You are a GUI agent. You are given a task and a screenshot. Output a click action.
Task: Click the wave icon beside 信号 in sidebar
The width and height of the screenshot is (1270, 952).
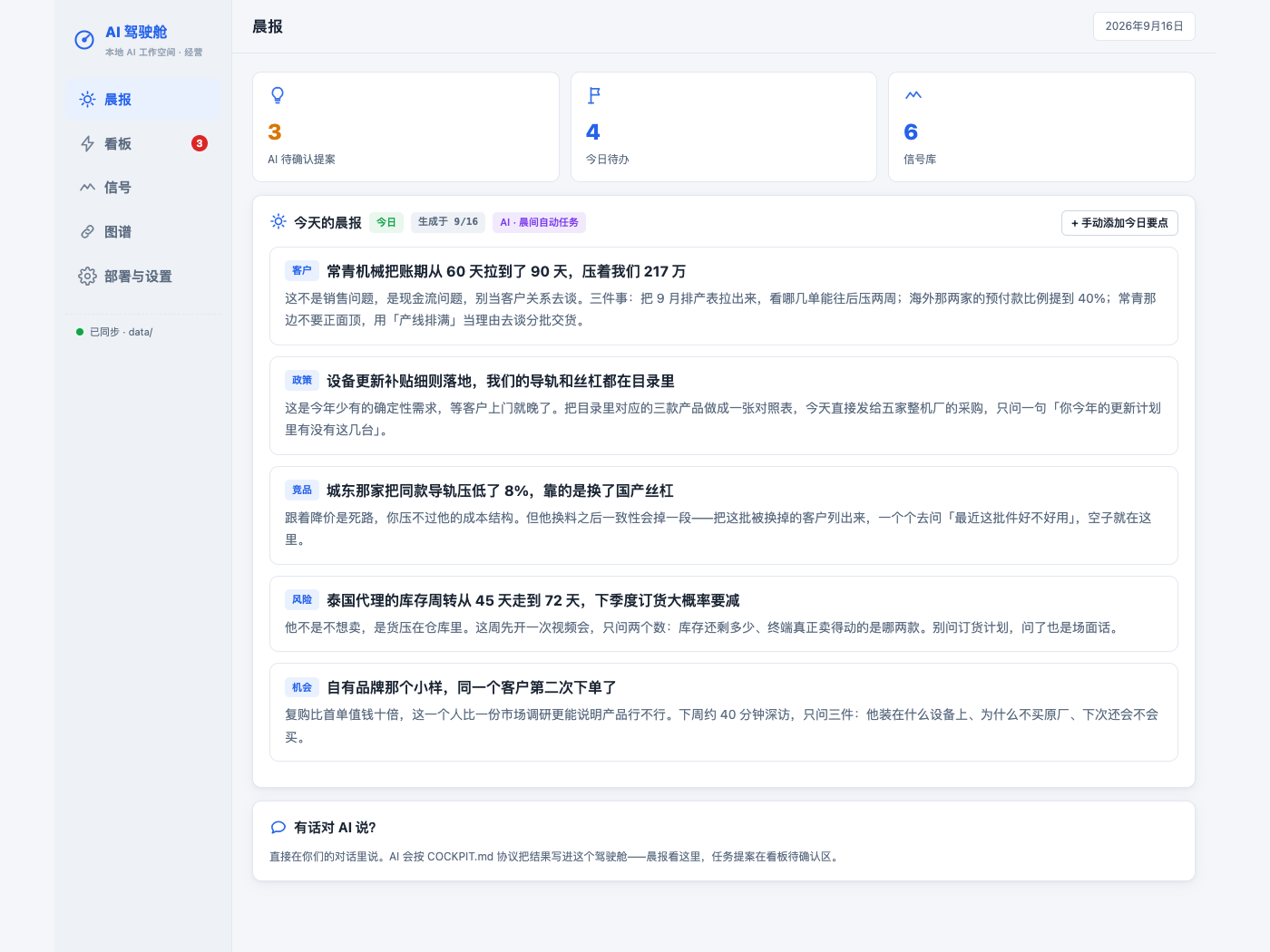click(x=87, y=188)
